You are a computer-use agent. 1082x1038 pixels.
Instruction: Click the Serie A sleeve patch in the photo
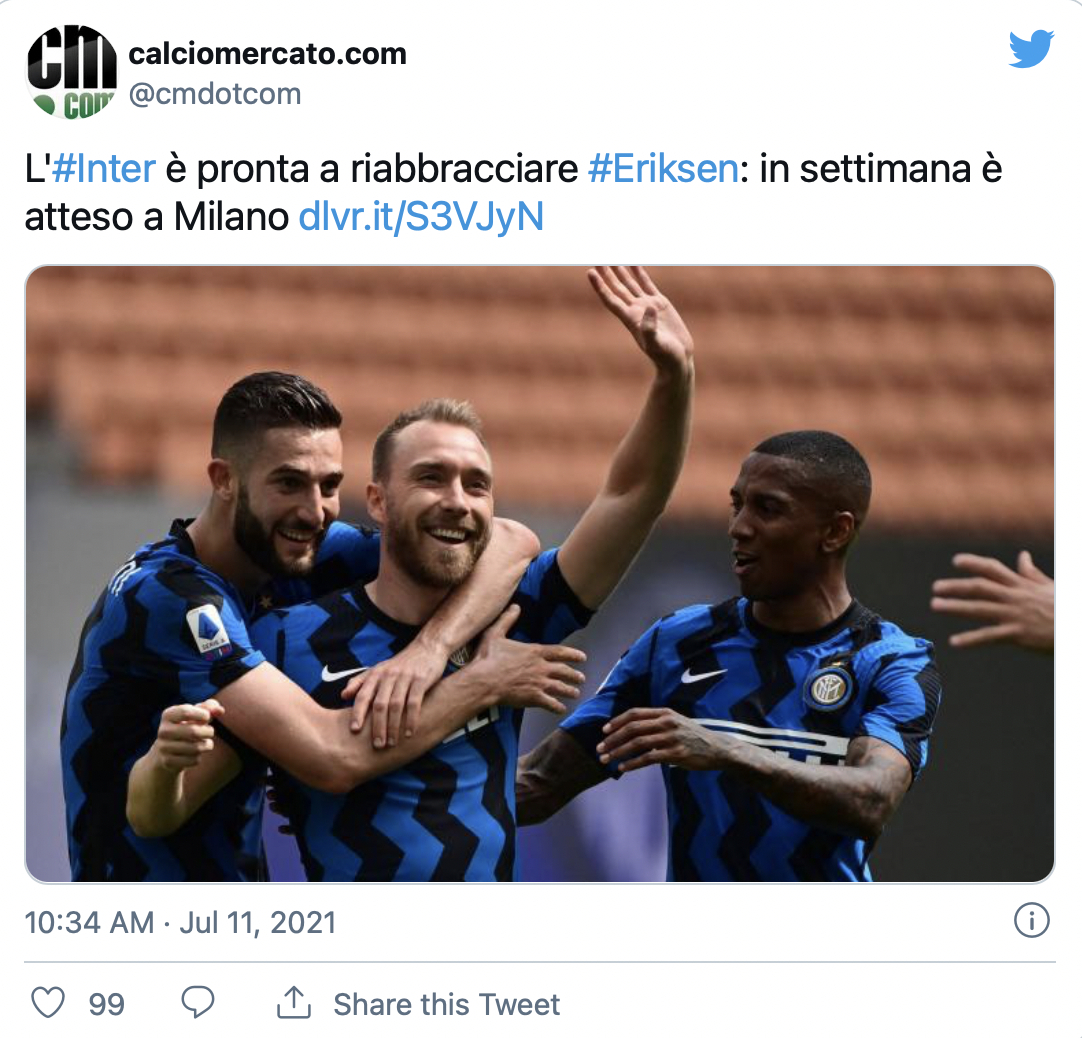[x=208, y=631]
